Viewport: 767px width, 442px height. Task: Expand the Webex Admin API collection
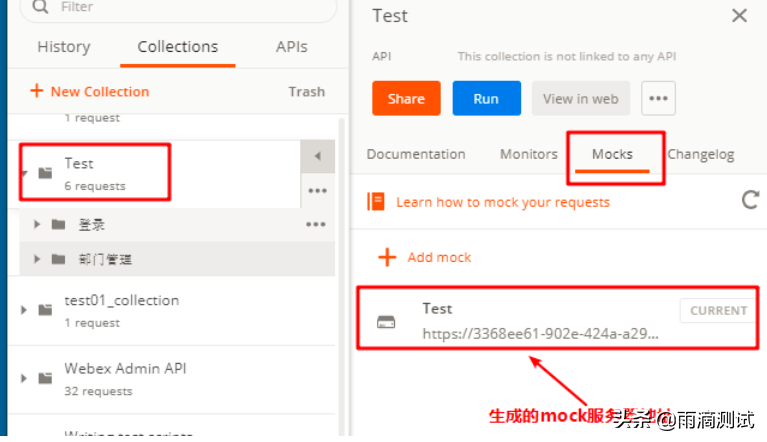pos(24,378)
